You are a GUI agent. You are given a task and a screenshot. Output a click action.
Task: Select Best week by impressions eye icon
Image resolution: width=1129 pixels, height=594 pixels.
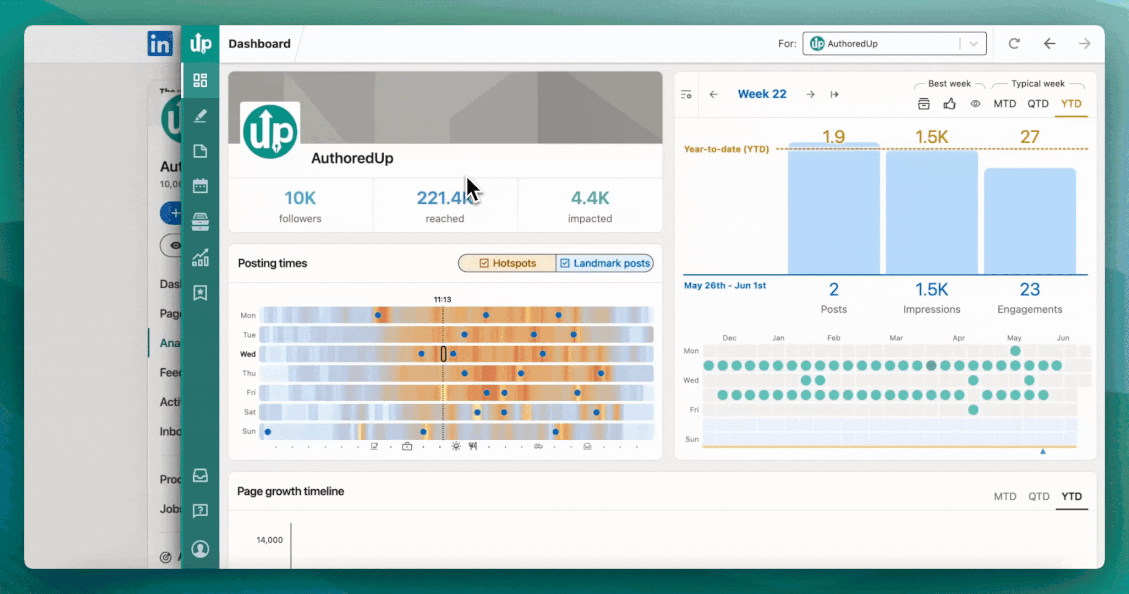coord(975,104)
